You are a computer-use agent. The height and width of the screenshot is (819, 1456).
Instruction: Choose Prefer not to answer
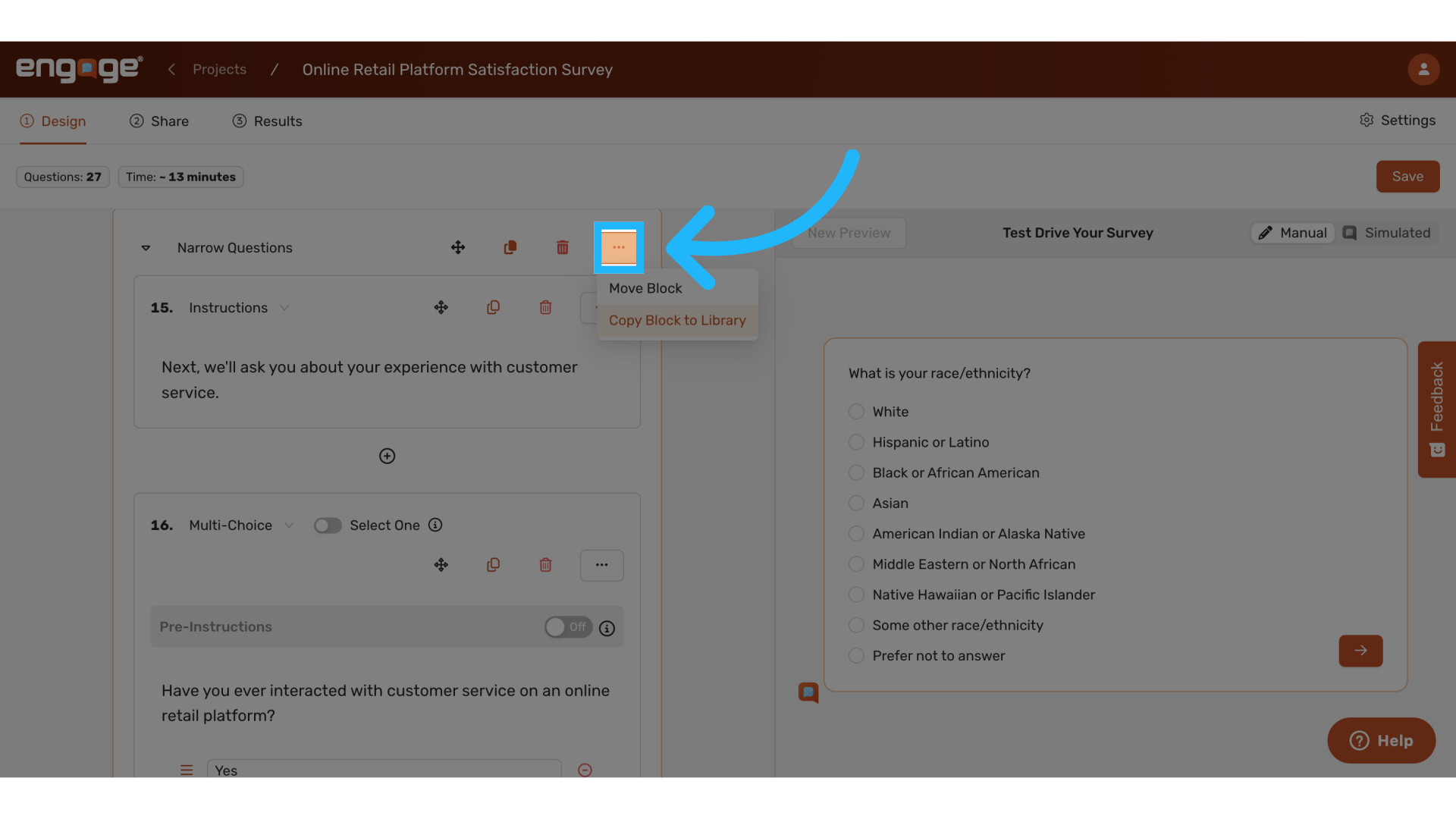tap(856, 656)
